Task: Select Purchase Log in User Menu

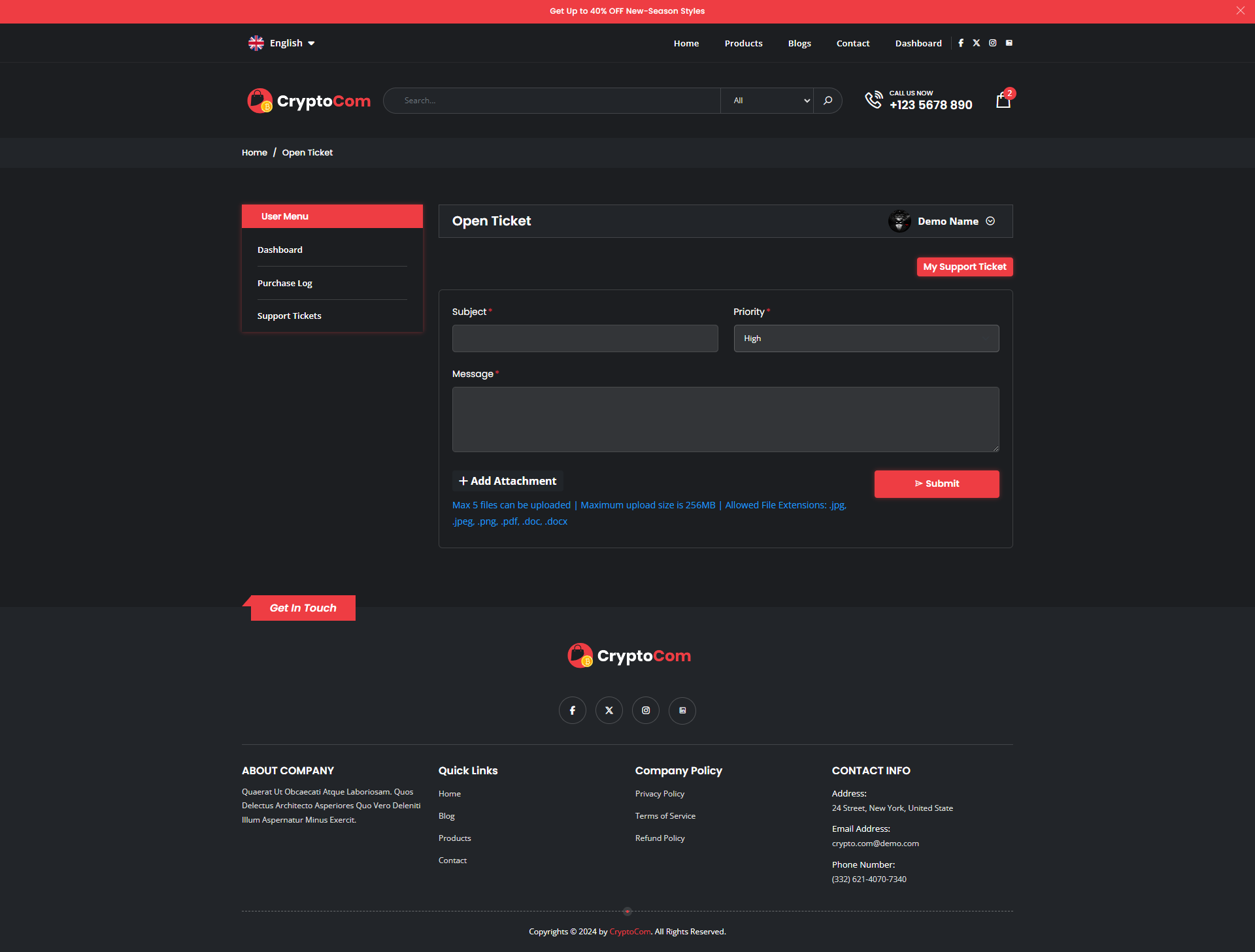Action: point(285,283)
